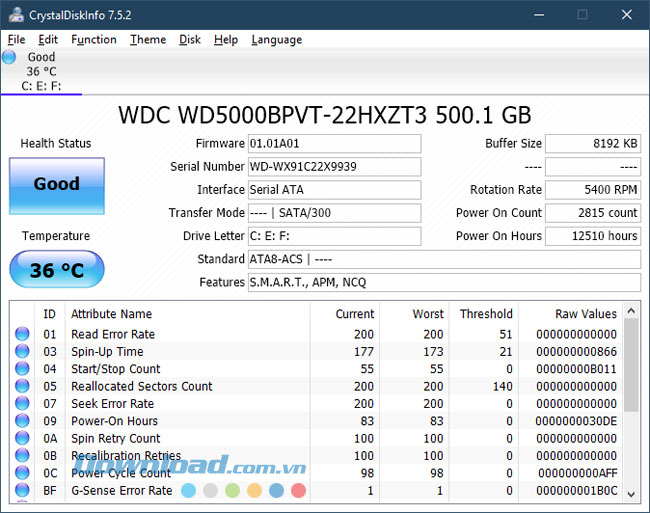This screenshot has height=513, width=650.
Task: Click the Serial Number field
Action: click(334, 167)
